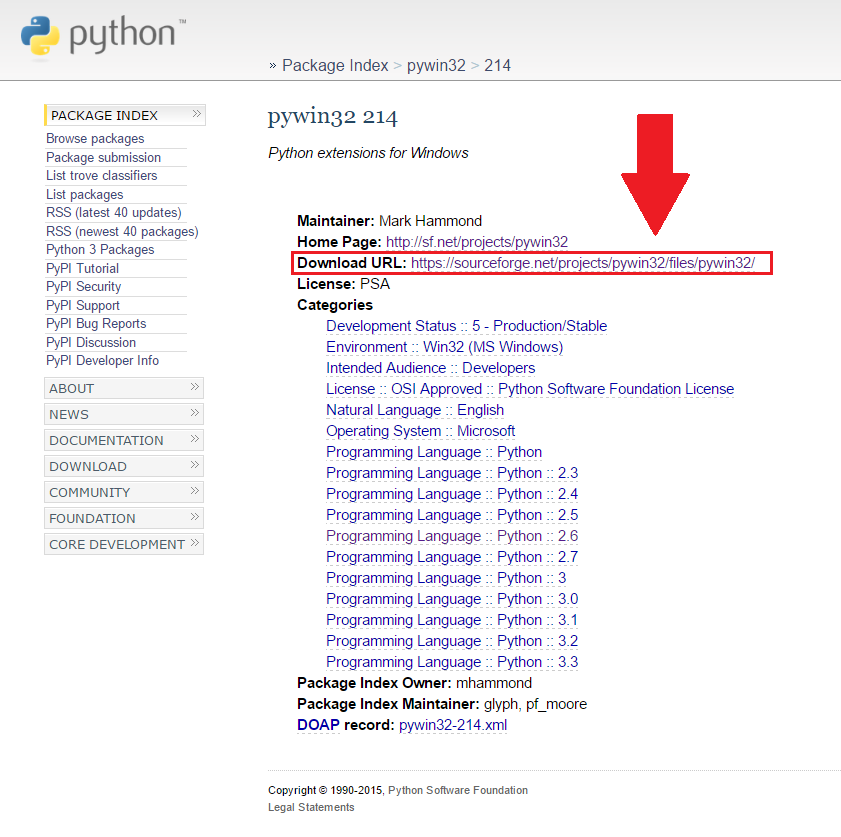Select Operating System Microsoft category
The height and width of the screenshot is (837, 841).
click(x=420, y=431)
